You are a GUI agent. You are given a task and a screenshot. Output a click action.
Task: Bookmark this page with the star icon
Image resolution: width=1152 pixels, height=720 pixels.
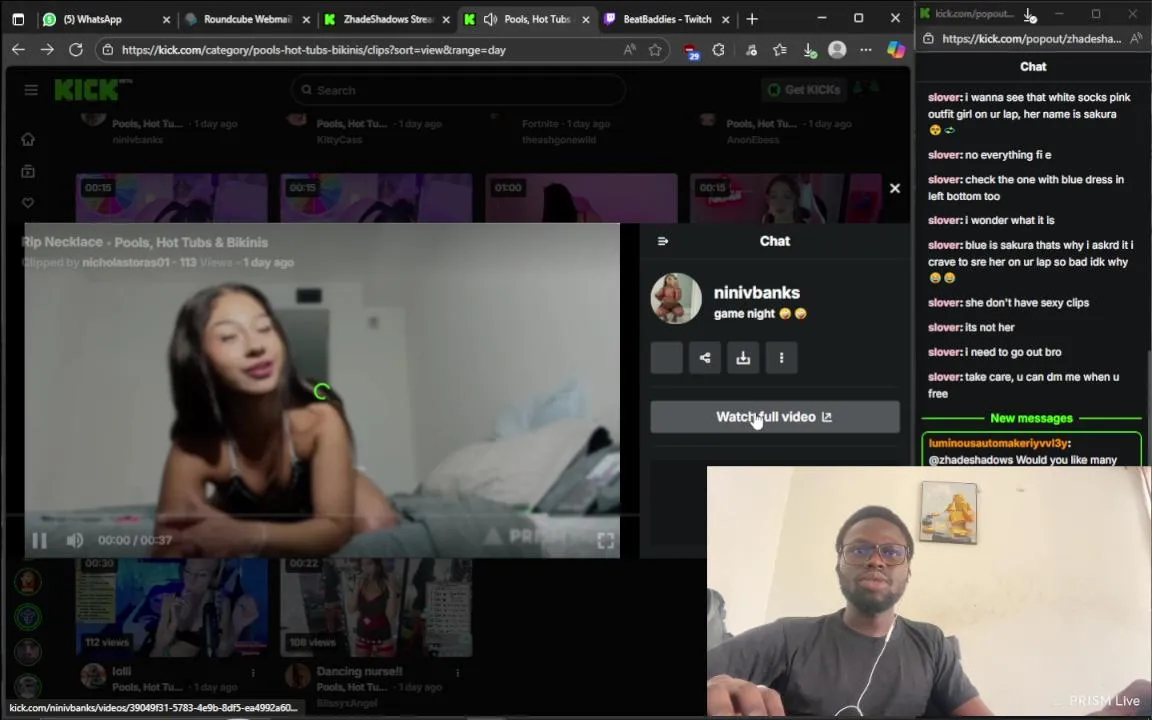655,50
